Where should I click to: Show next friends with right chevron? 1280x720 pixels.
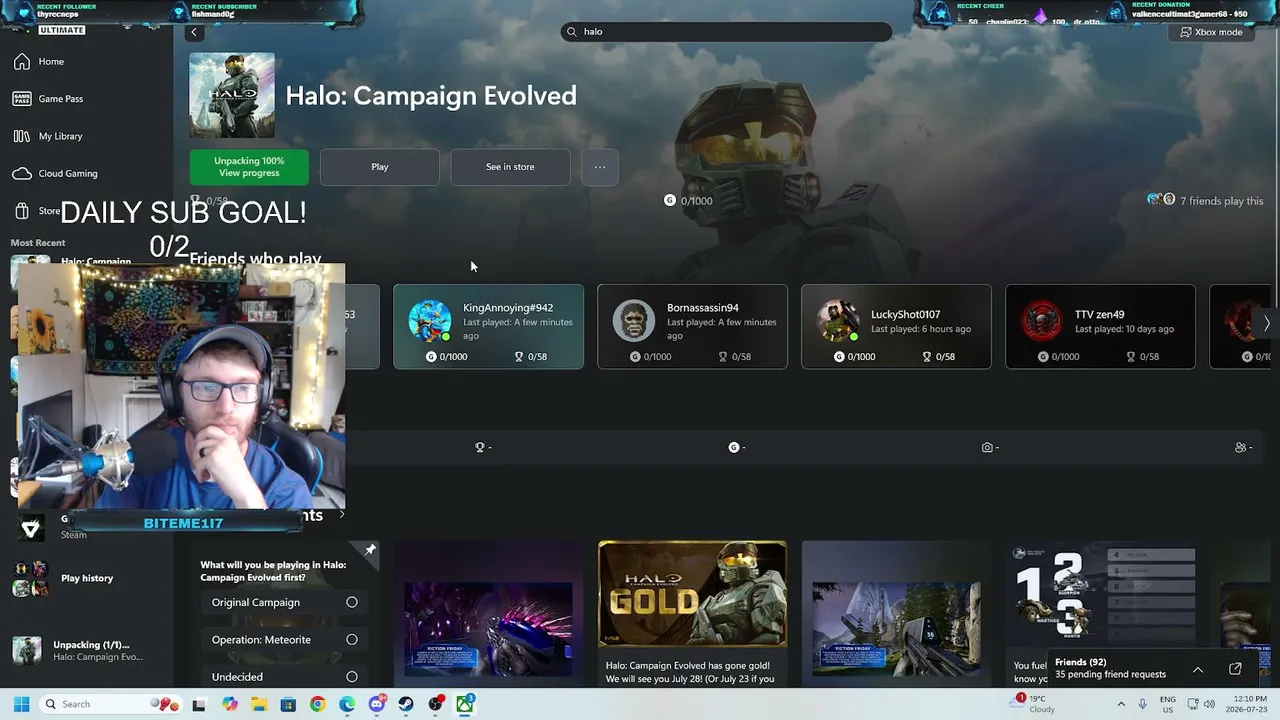(1267, 323)
